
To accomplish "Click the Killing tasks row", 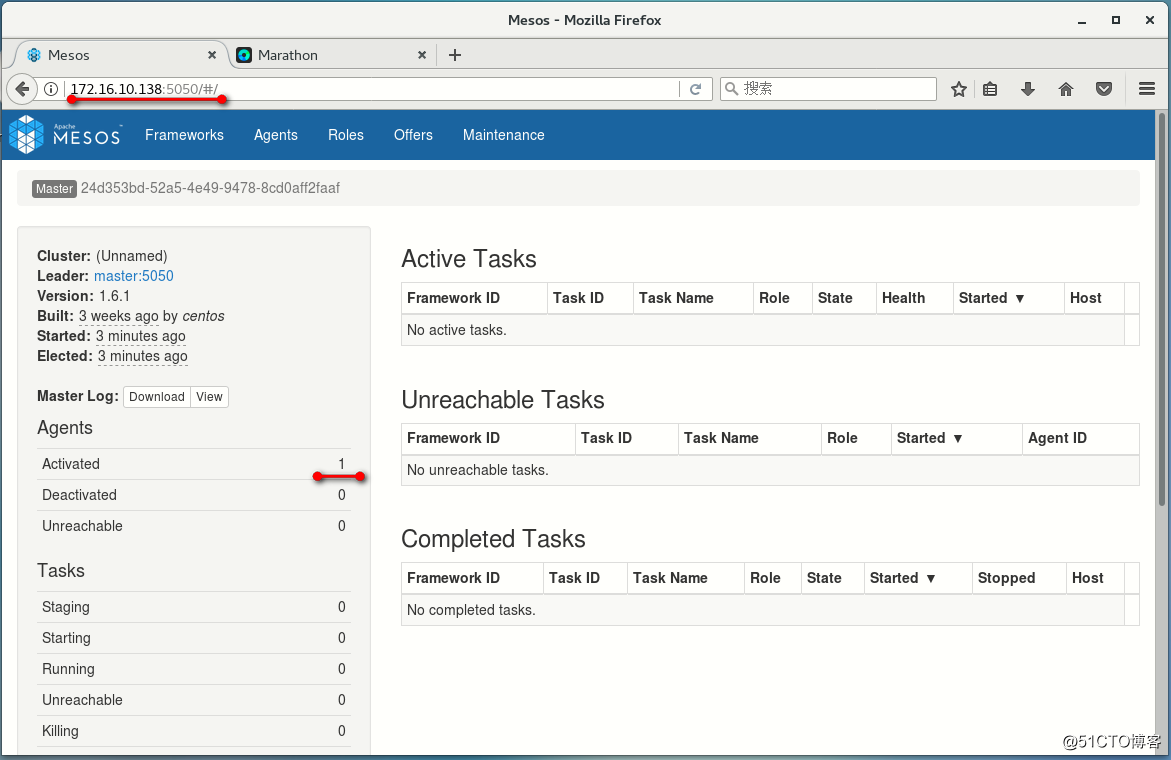I will (193, 731).
